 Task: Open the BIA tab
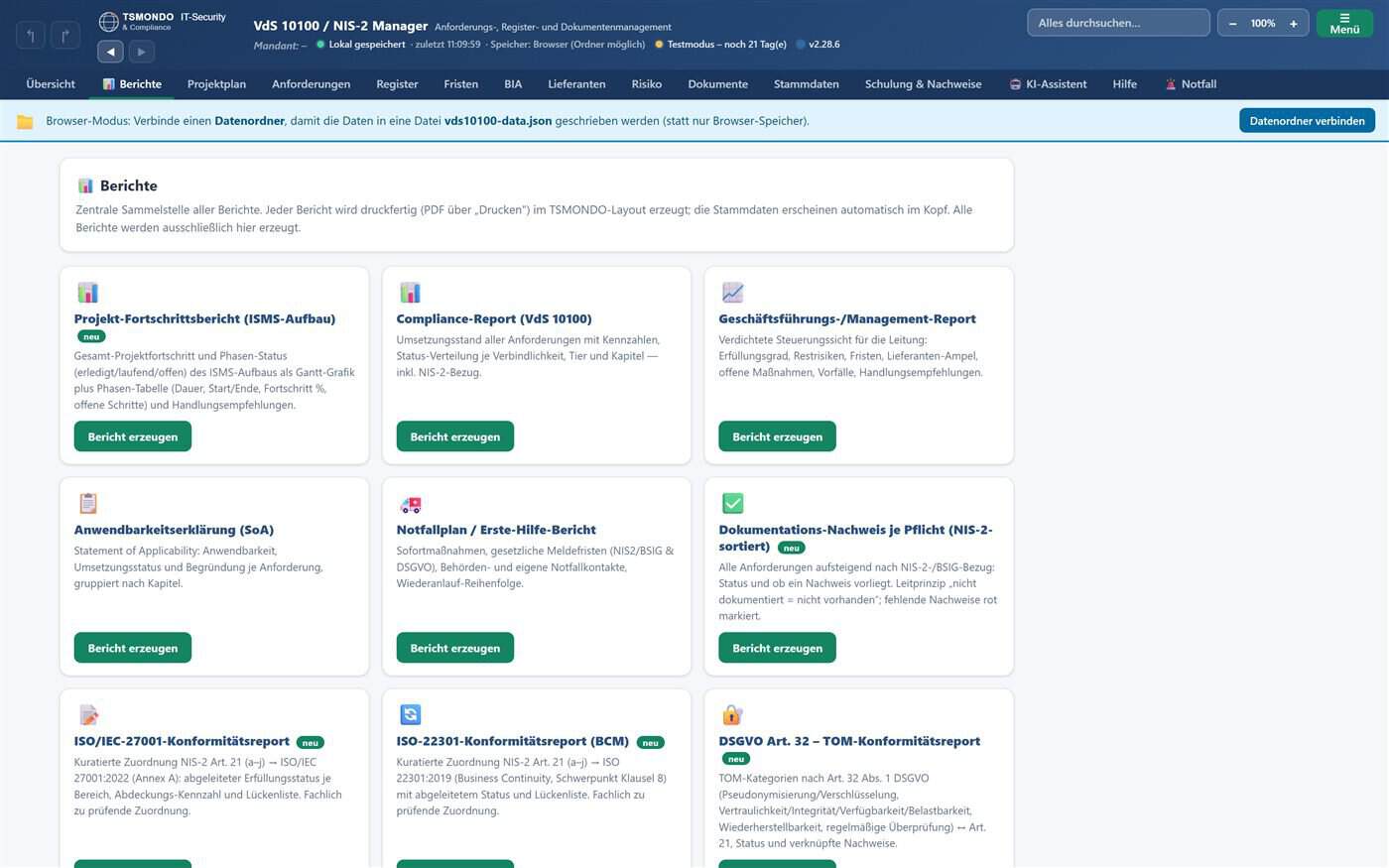pyautogui.click(x=513, y=84)
